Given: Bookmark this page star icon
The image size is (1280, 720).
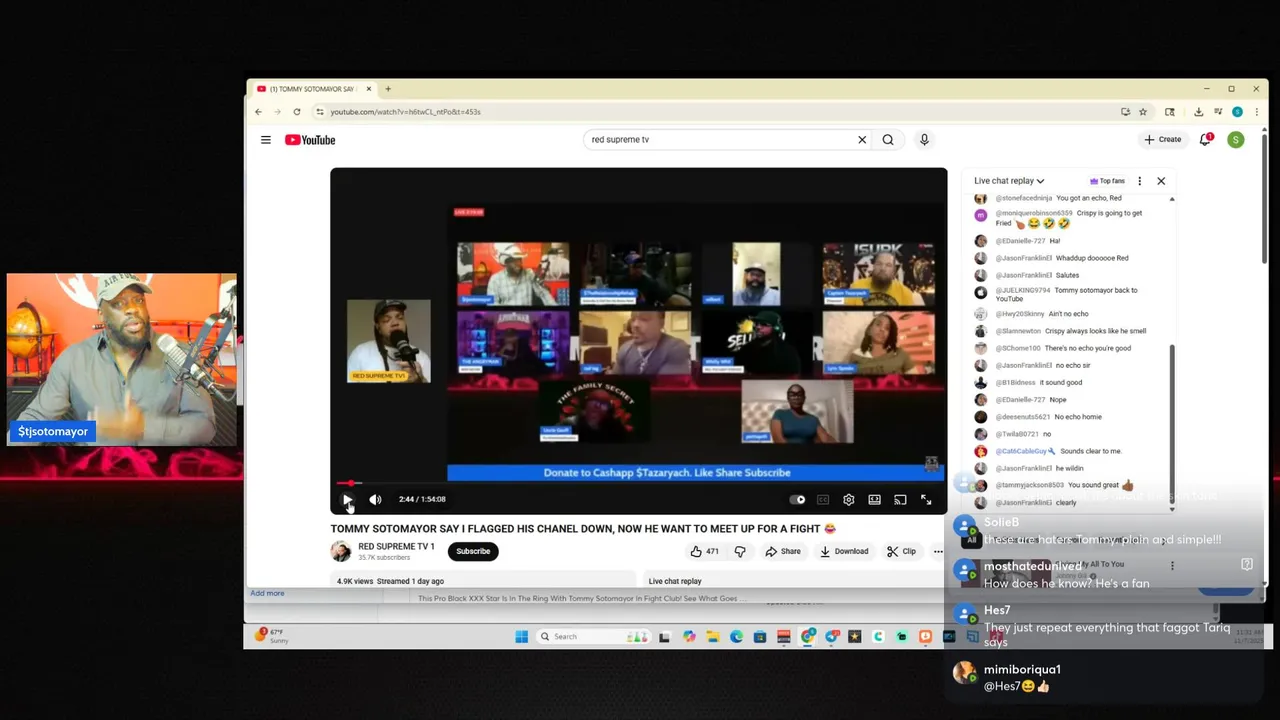Looking at the screenshot, I should click(1143, 112).
